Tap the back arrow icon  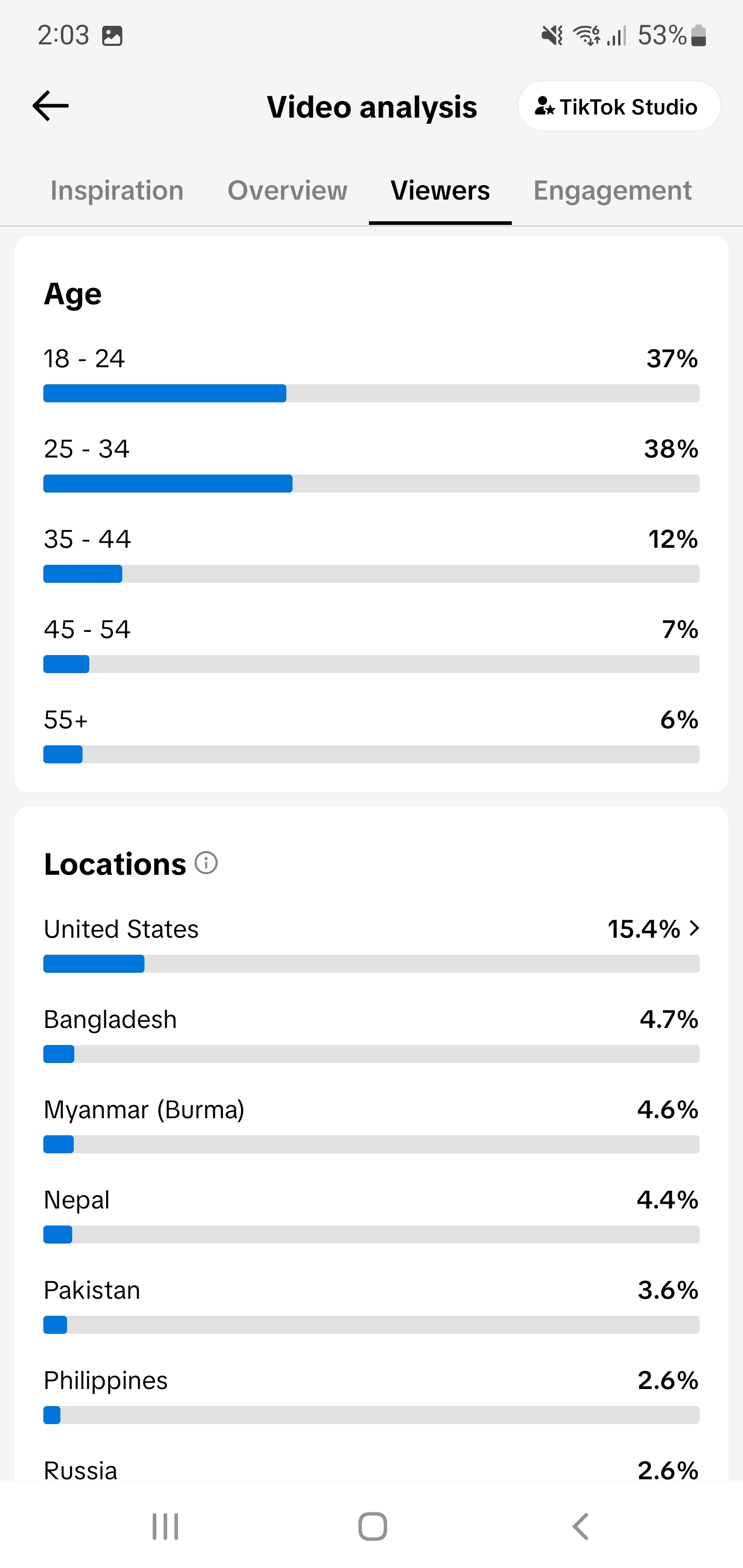click(x=50, y=106)
